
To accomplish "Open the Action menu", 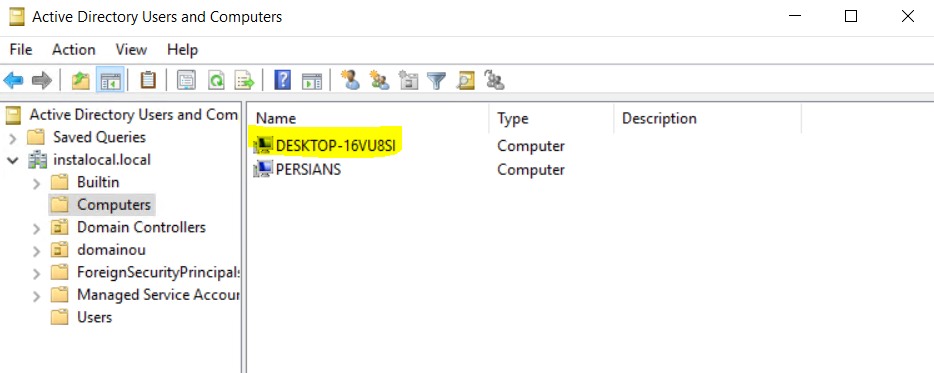I will point(74,49).
